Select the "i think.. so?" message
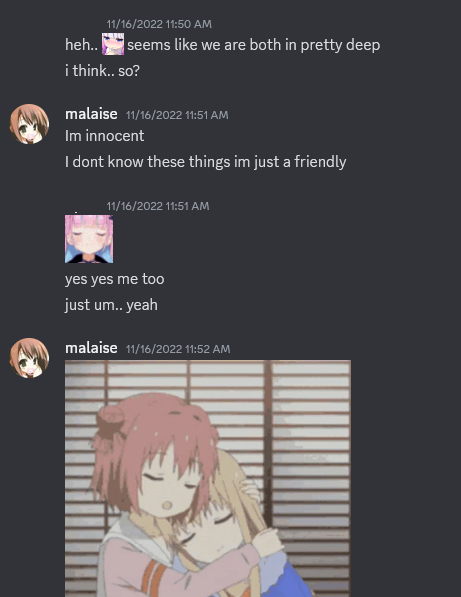The height and width of the screenshot is (597, 461). coord(102,70)
